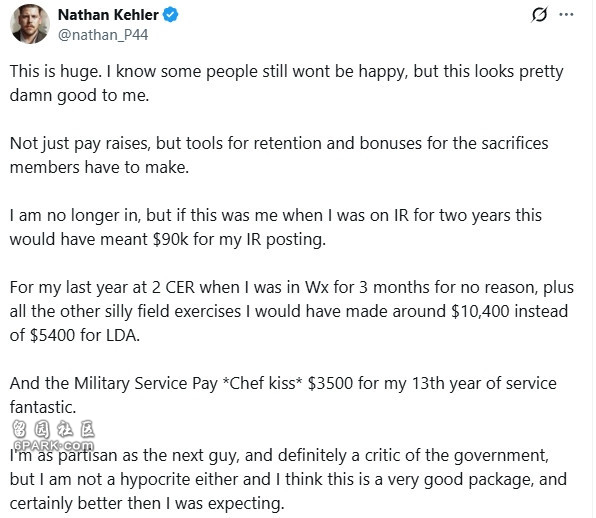Select the 'This is huge' opening paragraph

click(x=287, y=83)
